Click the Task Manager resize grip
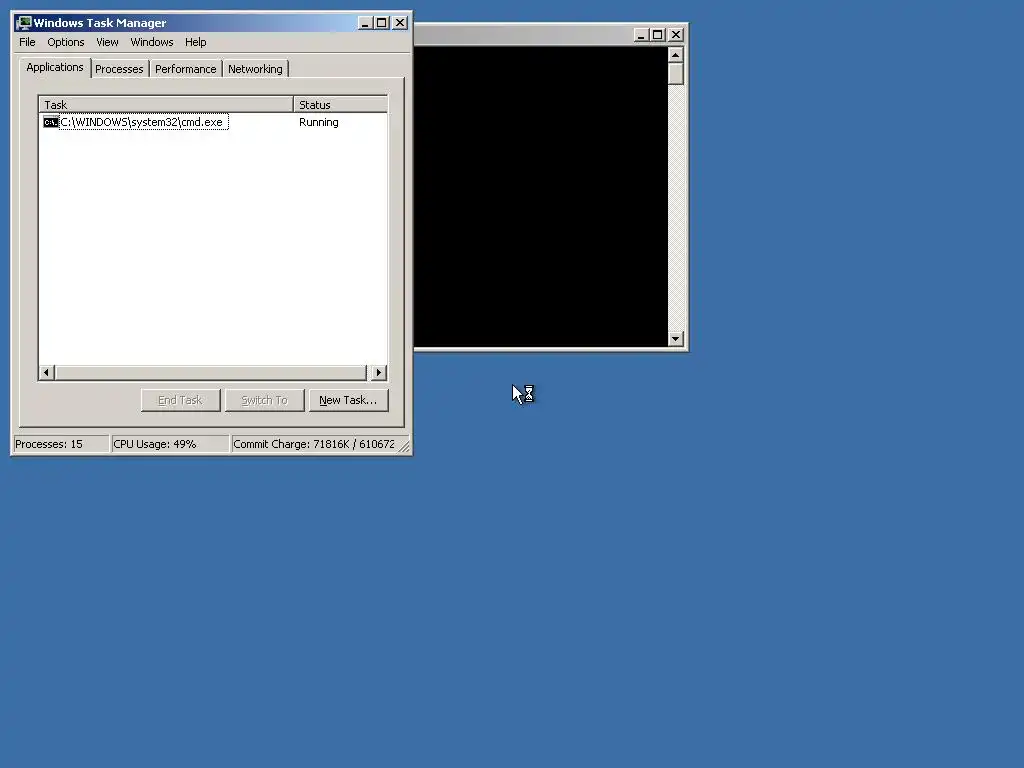The height and width of the screenshot is (768, 1024). click(404, 447)
